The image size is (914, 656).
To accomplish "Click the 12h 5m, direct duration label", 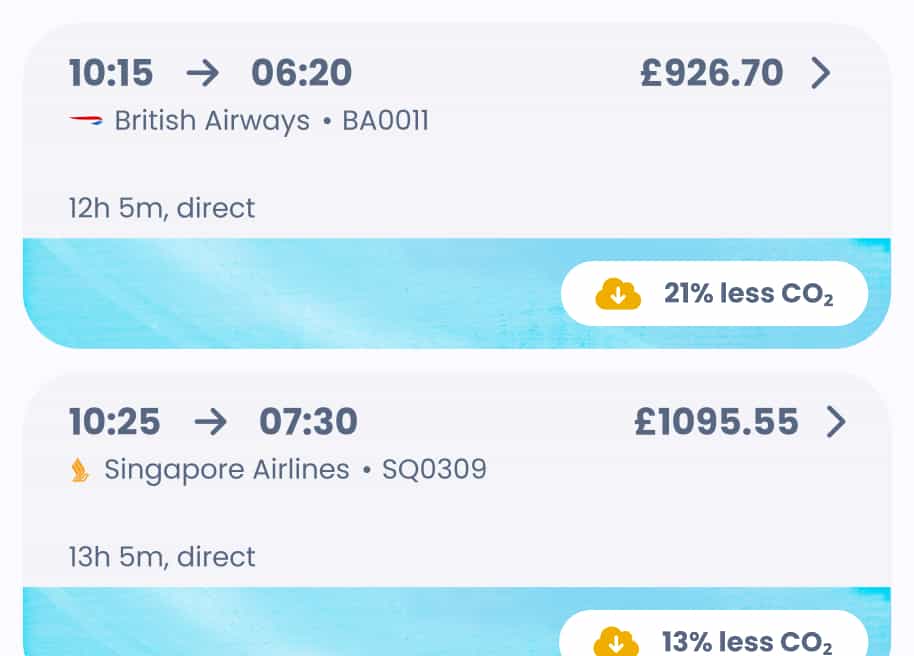I will pos(160,208).
